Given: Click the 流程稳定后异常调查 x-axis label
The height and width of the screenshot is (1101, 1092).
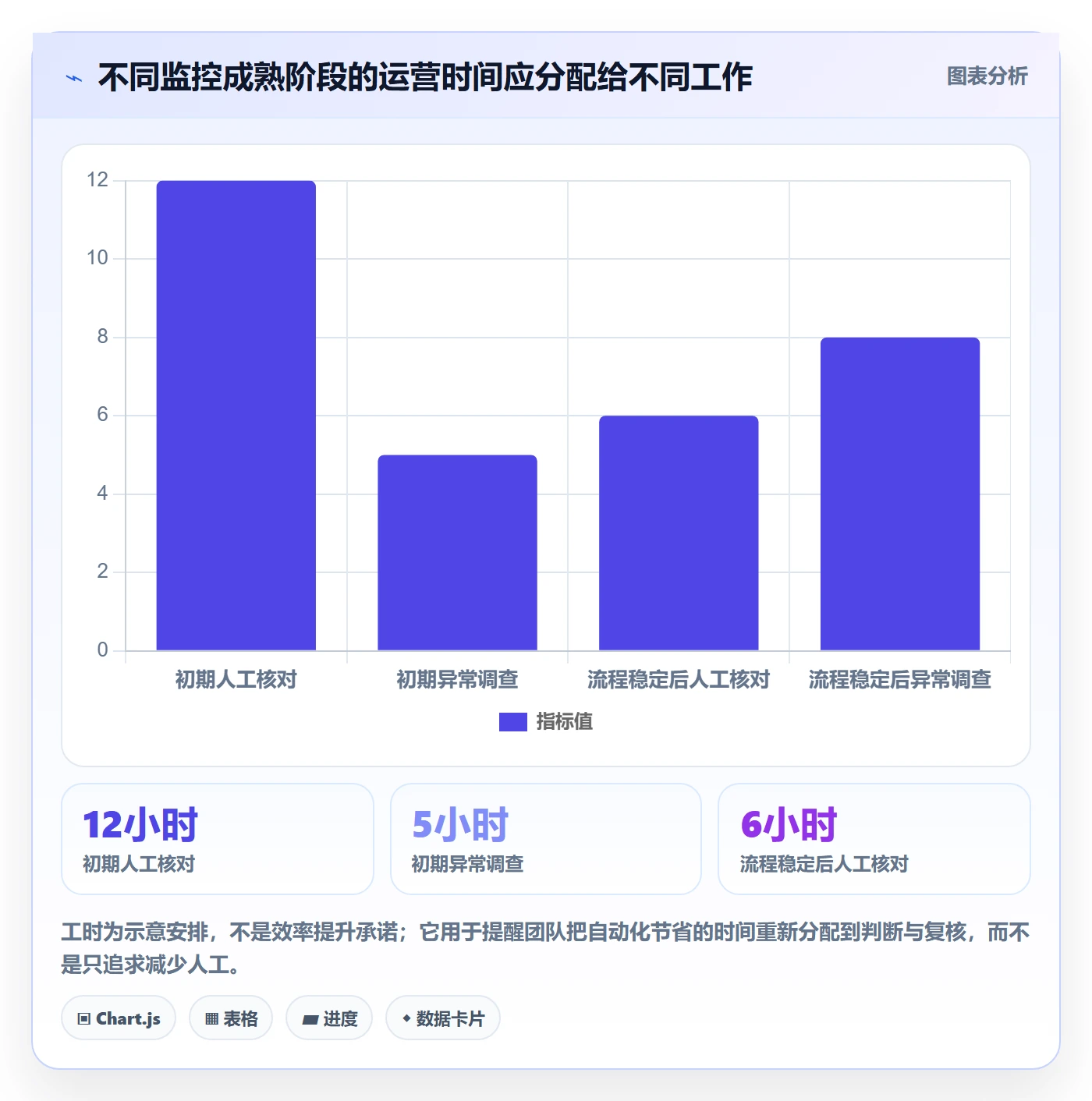Looking at the screenshot, I should pos(900,679).
